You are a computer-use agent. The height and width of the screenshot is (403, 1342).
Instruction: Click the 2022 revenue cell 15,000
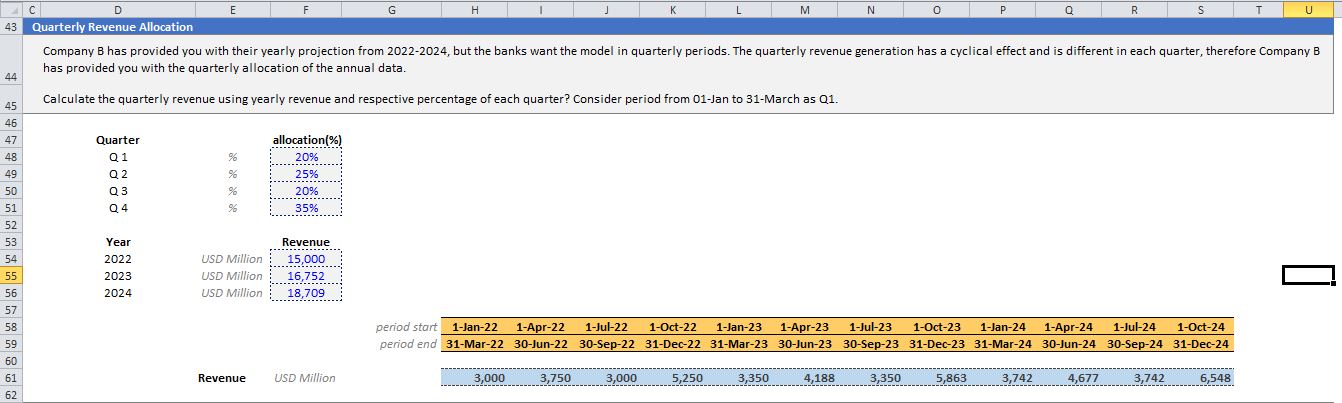click(x=306, y=259)
